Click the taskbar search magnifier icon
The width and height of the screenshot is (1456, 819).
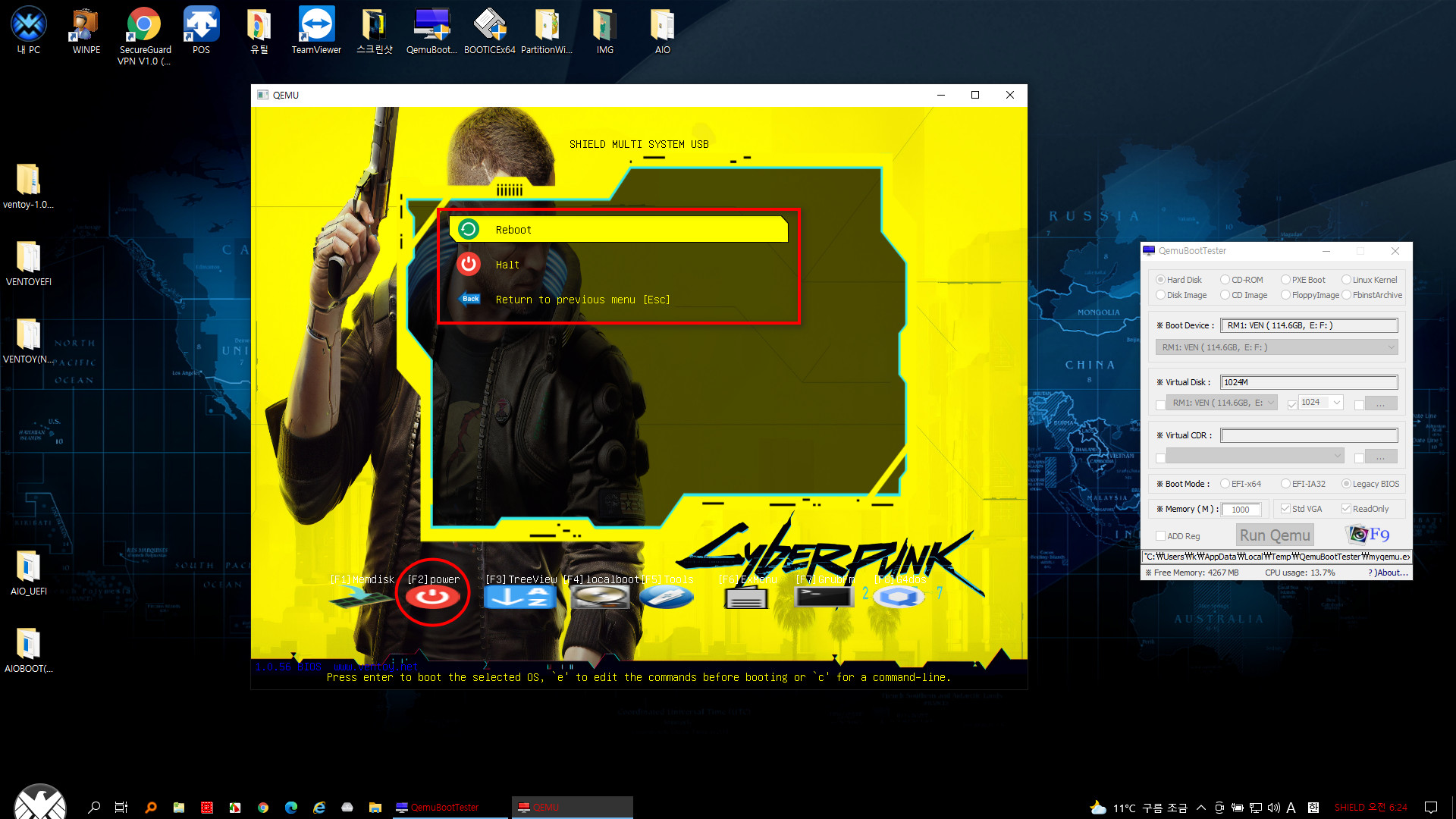click(94, 808)
